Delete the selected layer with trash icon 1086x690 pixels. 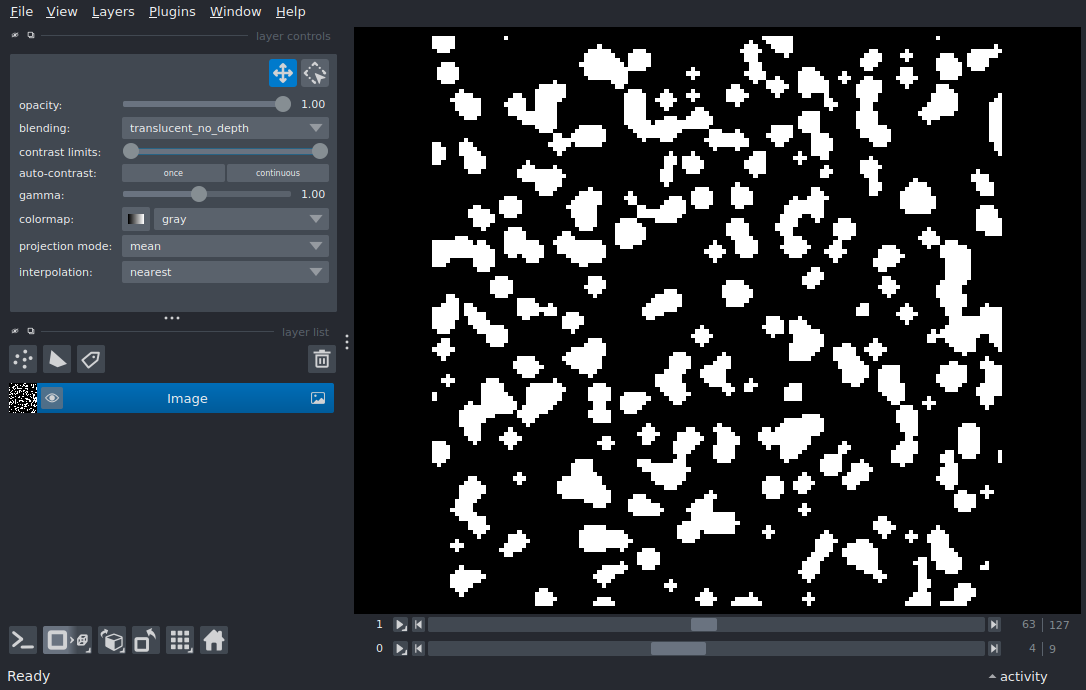pos(321,359)
